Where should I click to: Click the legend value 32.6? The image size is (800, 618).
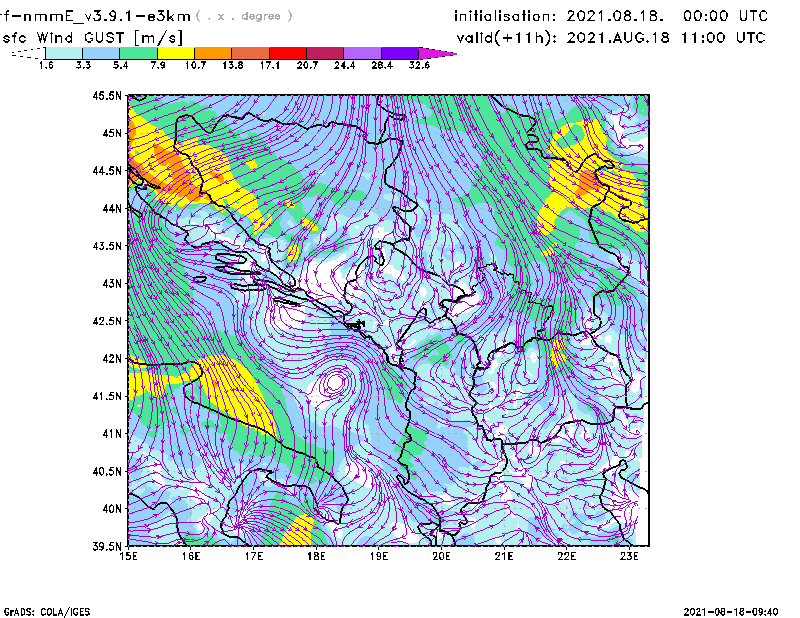[x=419, y=65]
